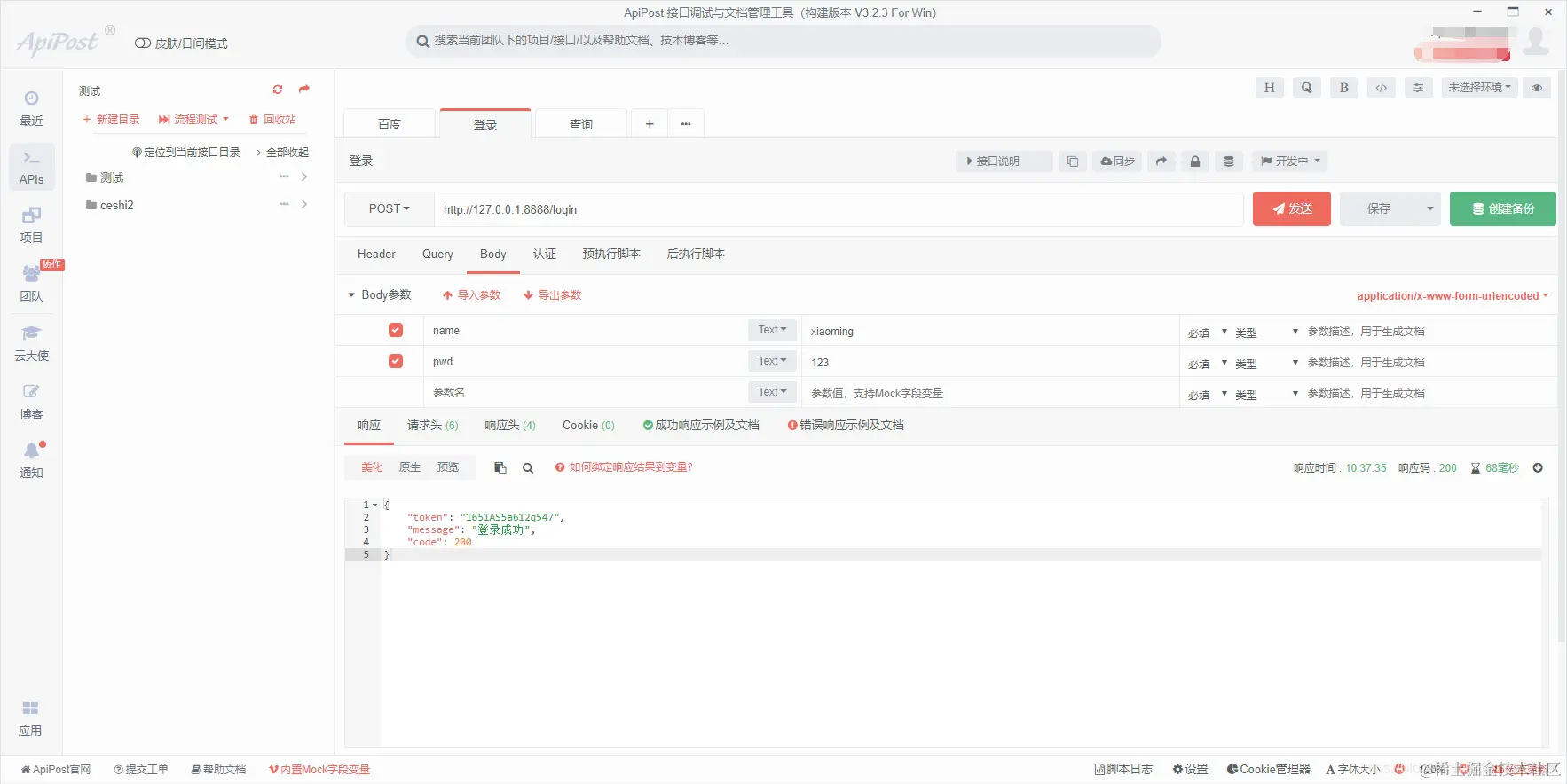Click the B button in top toolbar

1344,88
